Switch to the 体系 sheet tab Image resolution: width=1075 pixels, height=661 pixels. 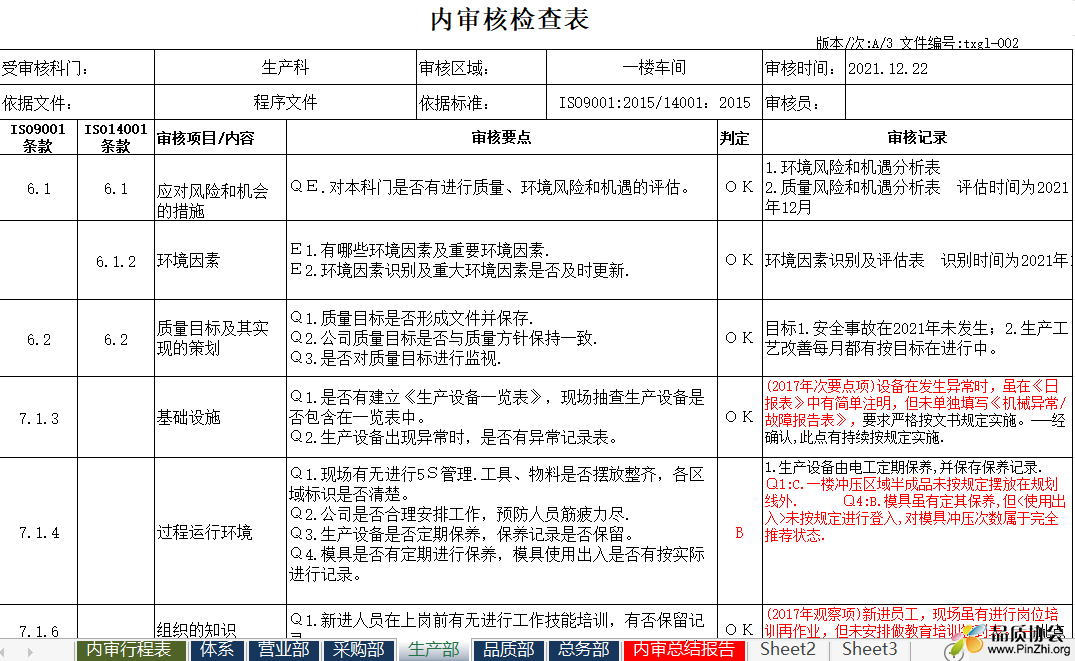217,649
